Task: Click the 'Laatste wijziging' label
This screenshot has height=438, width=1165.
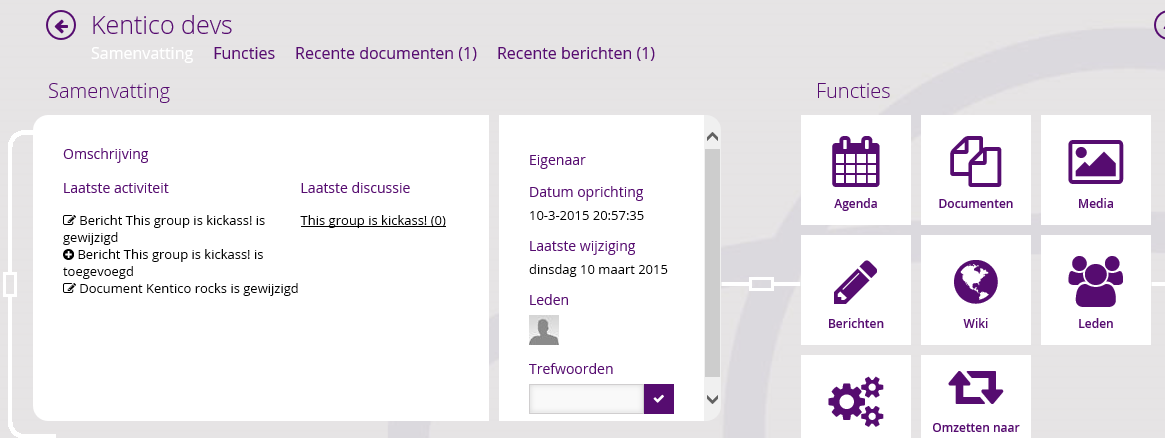Action: (x=582, y=246)
